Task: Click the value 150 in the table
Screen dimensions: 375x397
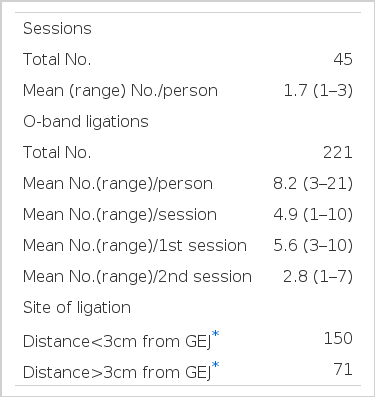Action: click(338, 338)
